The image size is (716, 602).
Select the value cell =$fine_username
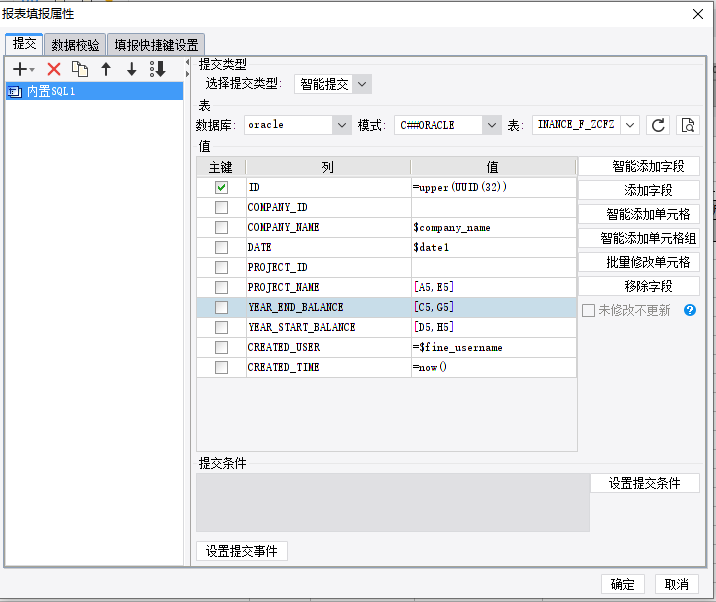click(494, 348)
